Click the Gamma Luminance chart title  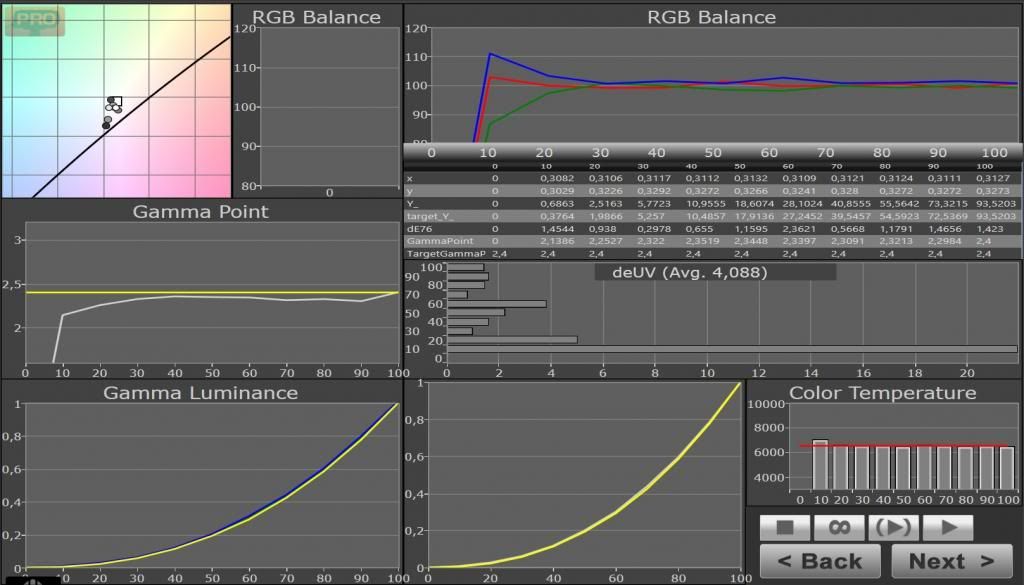pyautogui.click(x=200, y=393)
